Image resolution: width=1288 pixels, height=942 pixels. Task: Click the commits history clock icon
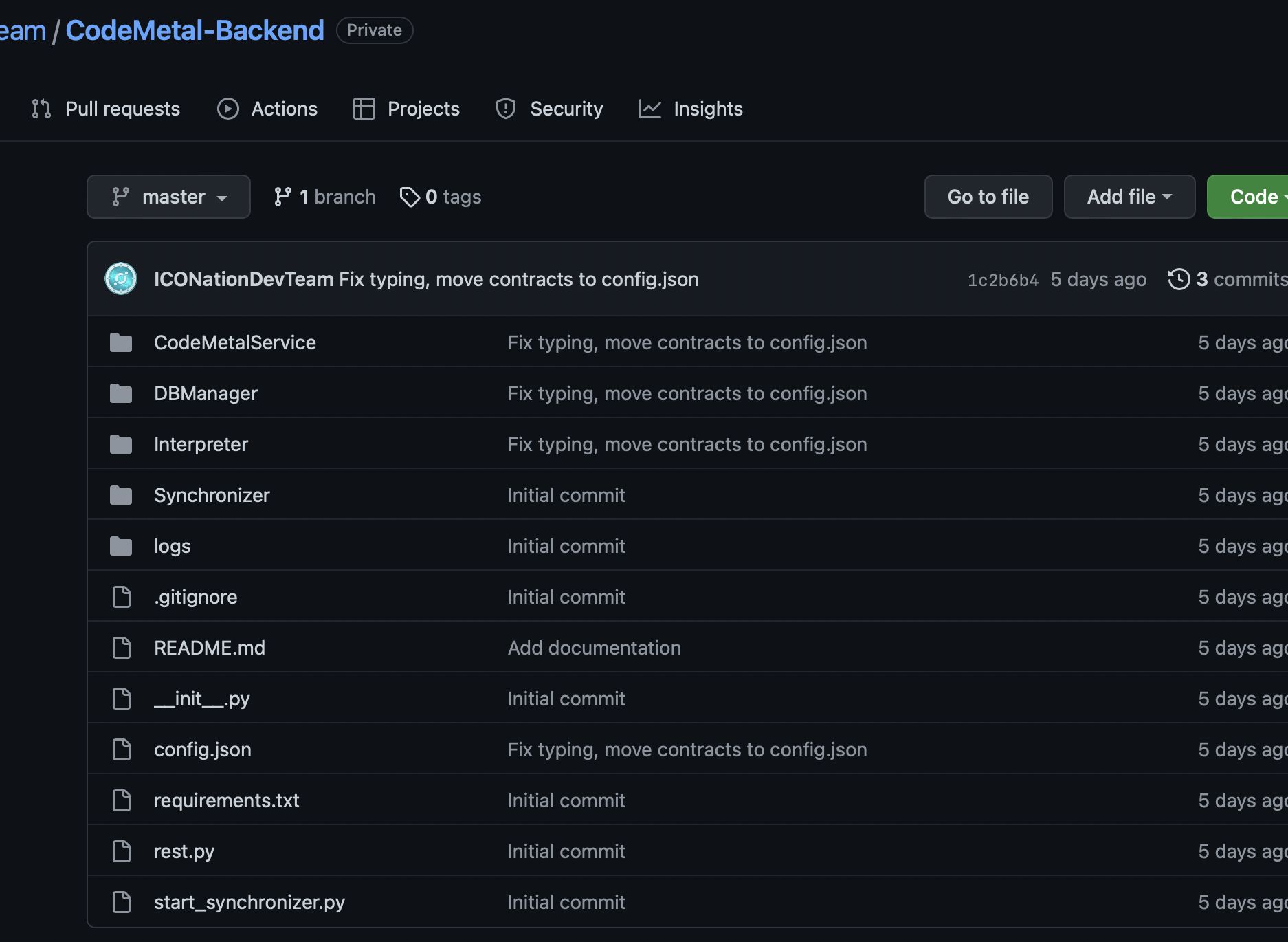(x=1179, y=279)
